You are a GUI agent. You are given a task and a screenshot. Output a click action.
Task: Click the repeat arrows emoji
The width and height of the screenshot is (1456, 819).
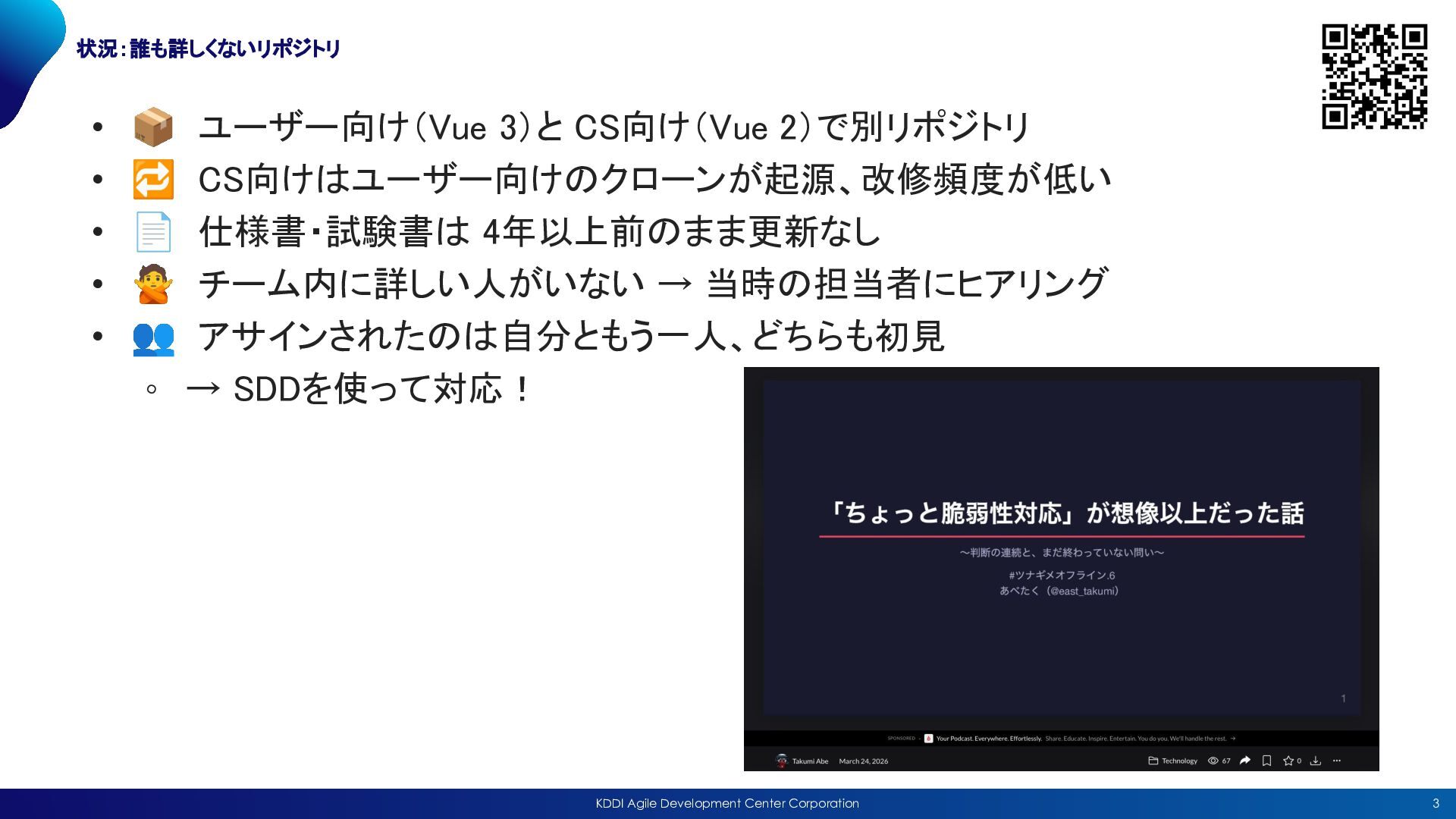coord(153,180)
